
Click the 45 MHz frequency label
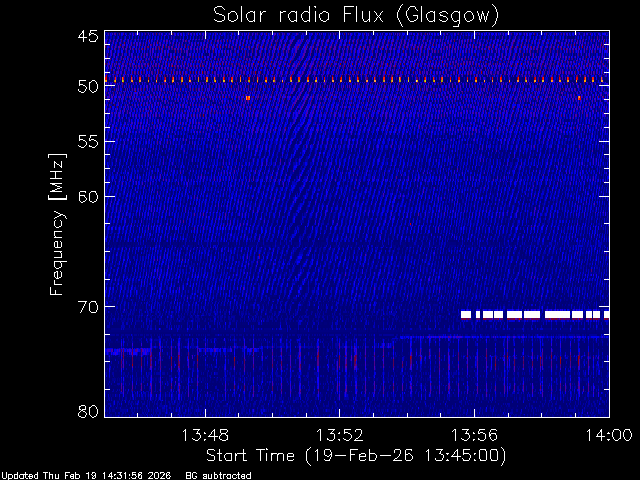point(88,36)
